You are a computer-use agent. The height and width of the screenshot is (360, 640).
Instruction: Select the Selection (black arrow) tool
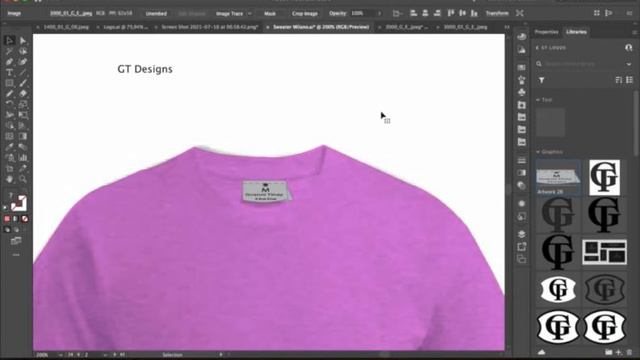pyautogui.click(x=9, y=40)
